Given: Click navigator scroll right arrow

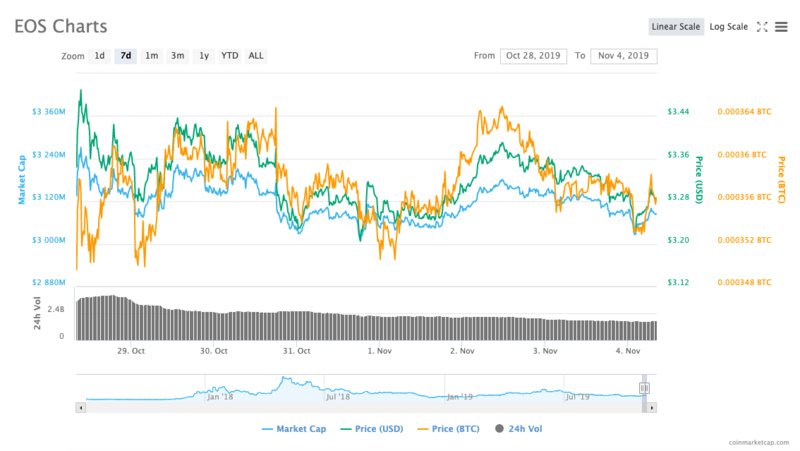Looking at the screenshot, I should click(652, 408).
